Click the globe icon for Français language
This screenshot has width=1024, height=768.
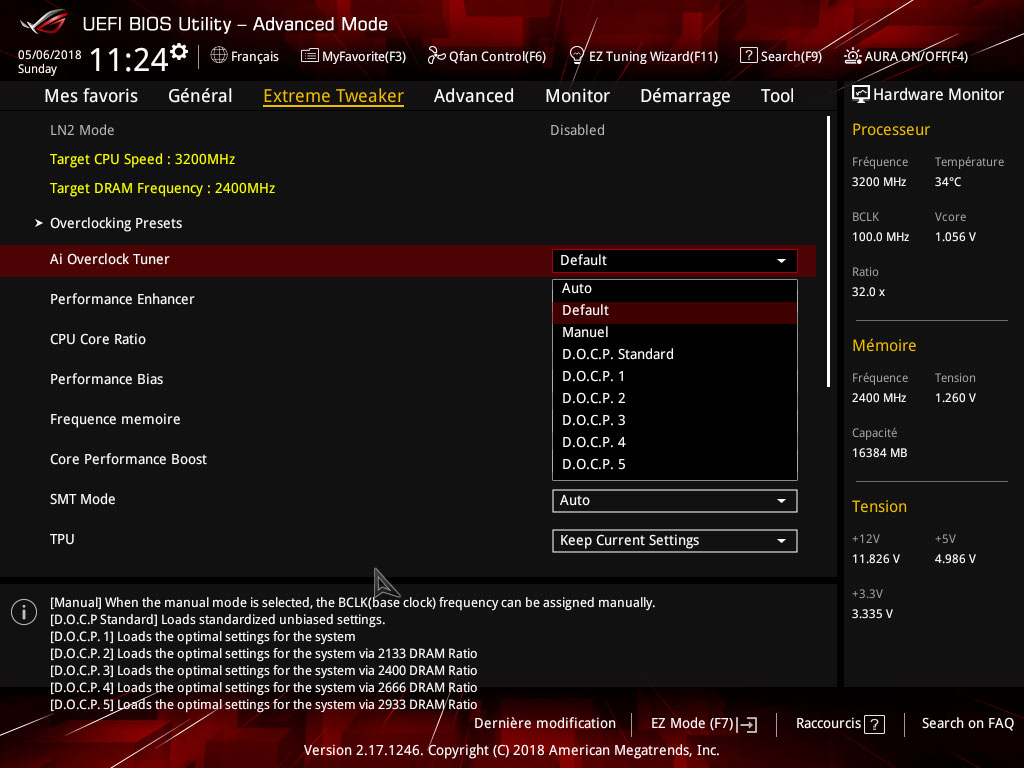(219, 56)
